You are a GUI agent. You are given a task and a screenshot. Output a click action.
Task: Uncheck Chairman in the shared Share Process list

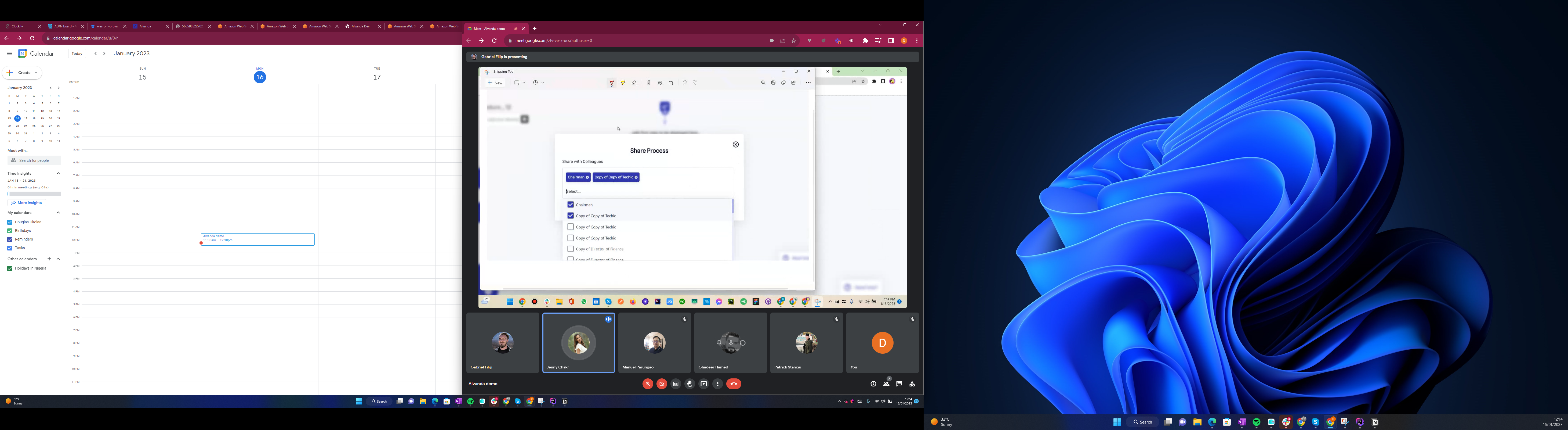point(570,205)
